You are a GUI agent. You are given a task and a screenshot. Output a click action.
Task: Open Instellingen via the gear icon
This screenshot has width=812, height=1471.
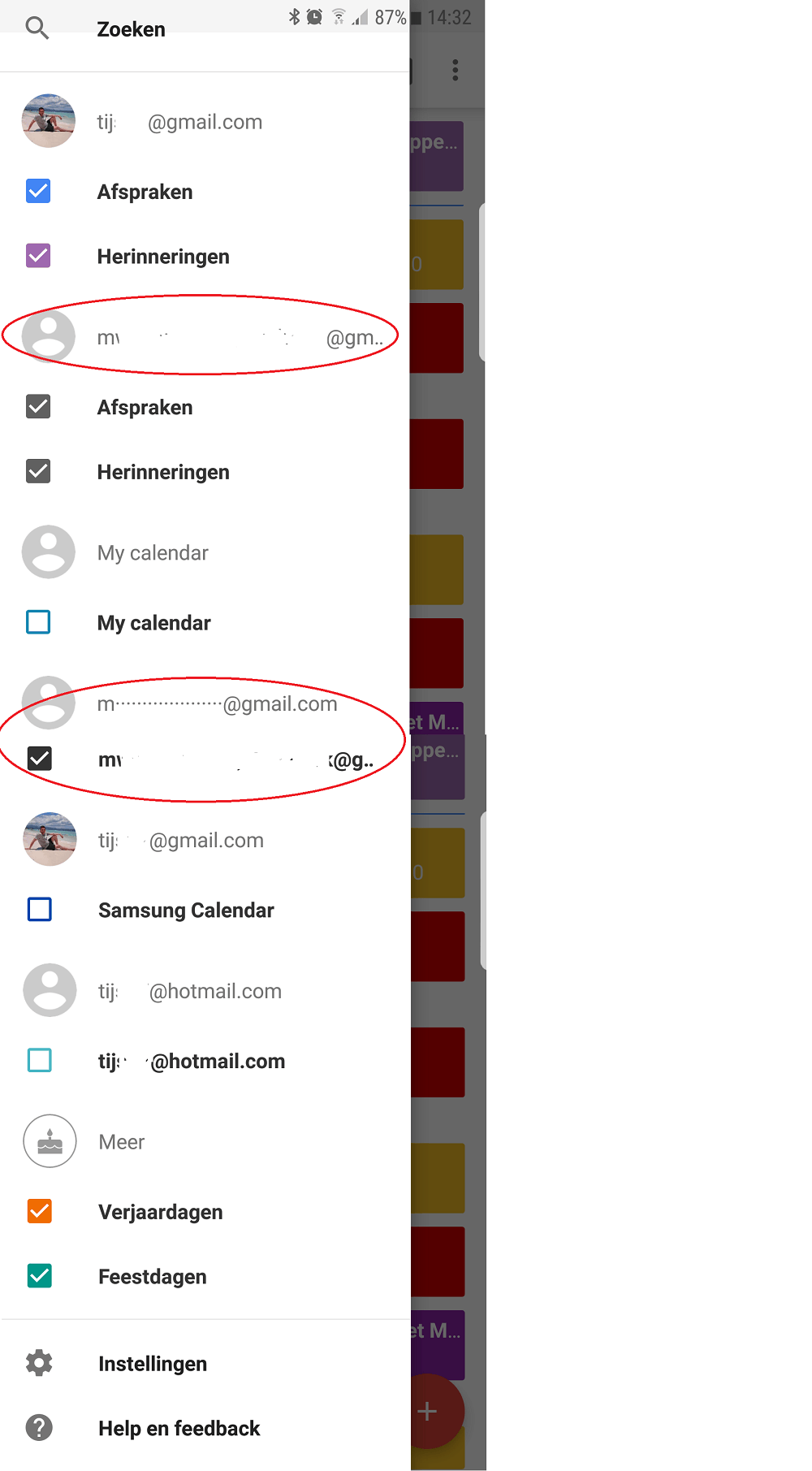(x=39, y=1363)
